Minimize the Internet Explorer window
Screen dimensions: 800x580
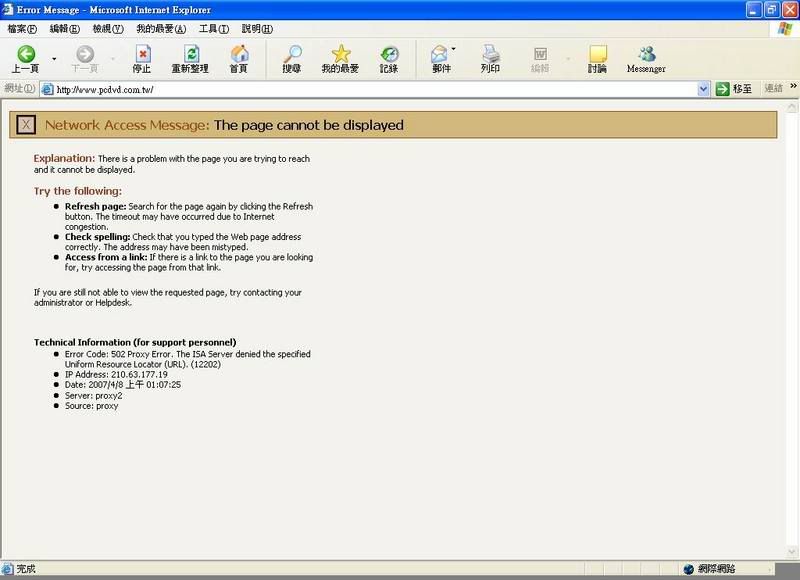[x=754, y=10]
